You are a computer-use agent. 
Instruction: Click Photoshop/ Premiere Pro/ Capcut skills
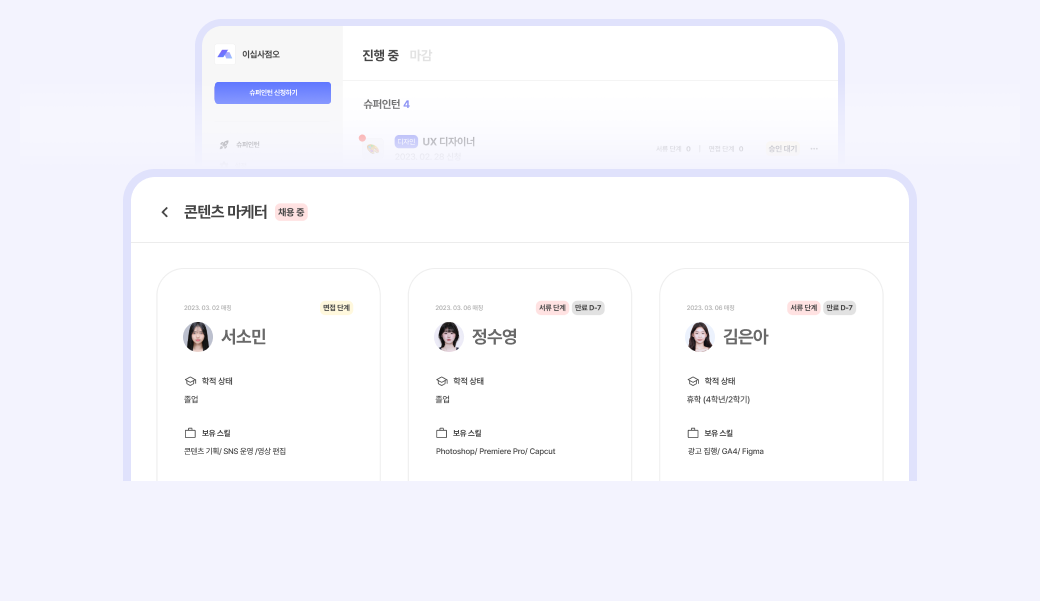495,451
